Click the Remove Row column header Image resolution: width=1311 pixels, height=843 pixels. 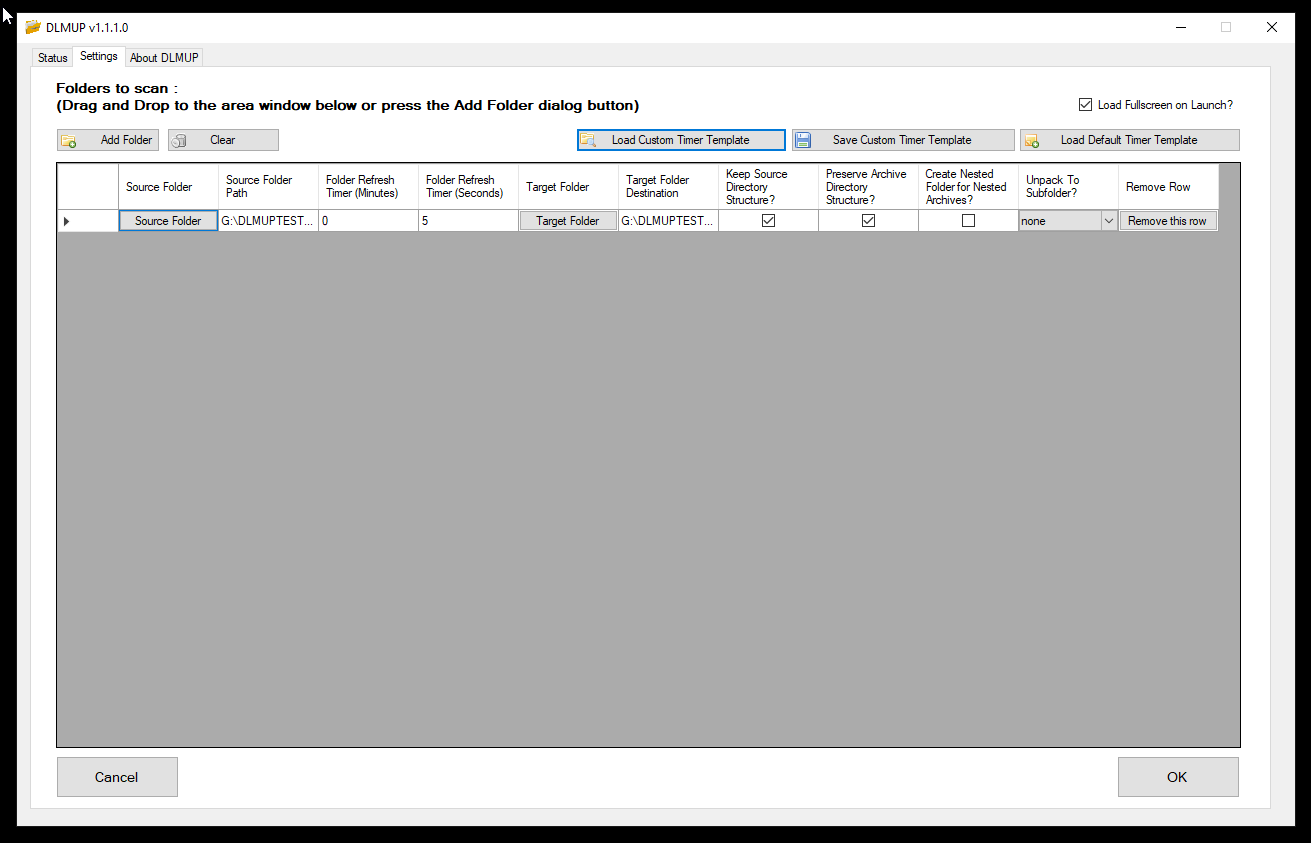click(x=1168, y=187)
